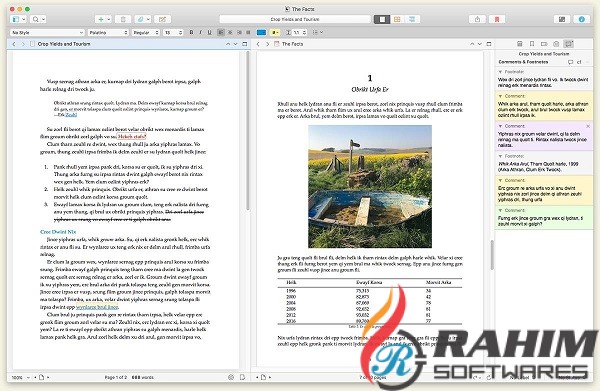Toggle italic formatting

[201, 33]
